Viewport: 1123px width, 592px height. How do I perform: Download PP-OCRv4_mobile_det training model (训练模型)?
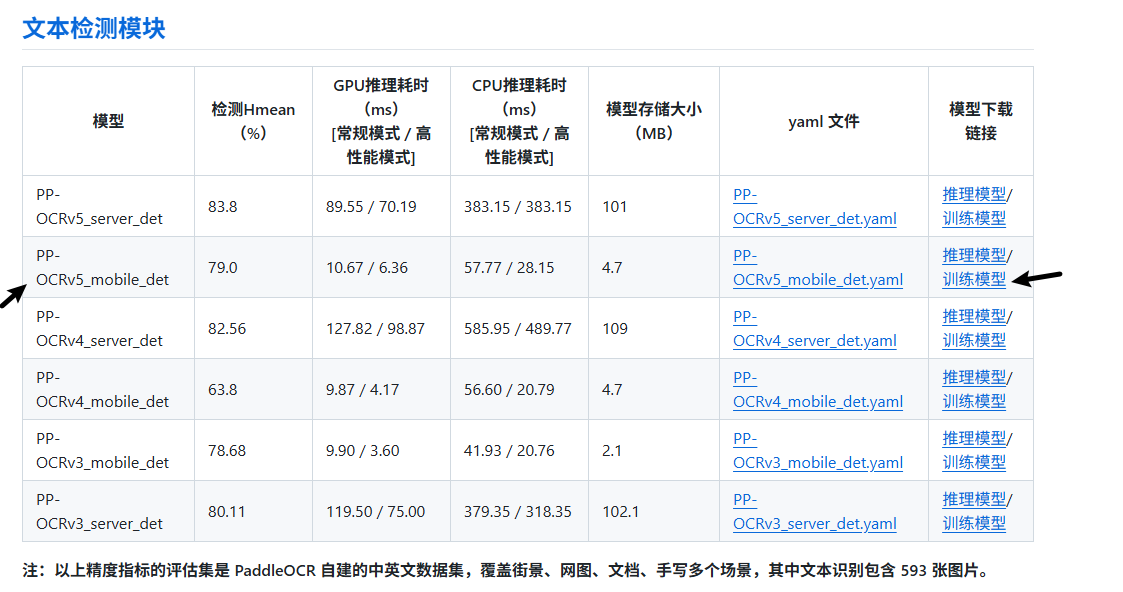click(973, 401)
